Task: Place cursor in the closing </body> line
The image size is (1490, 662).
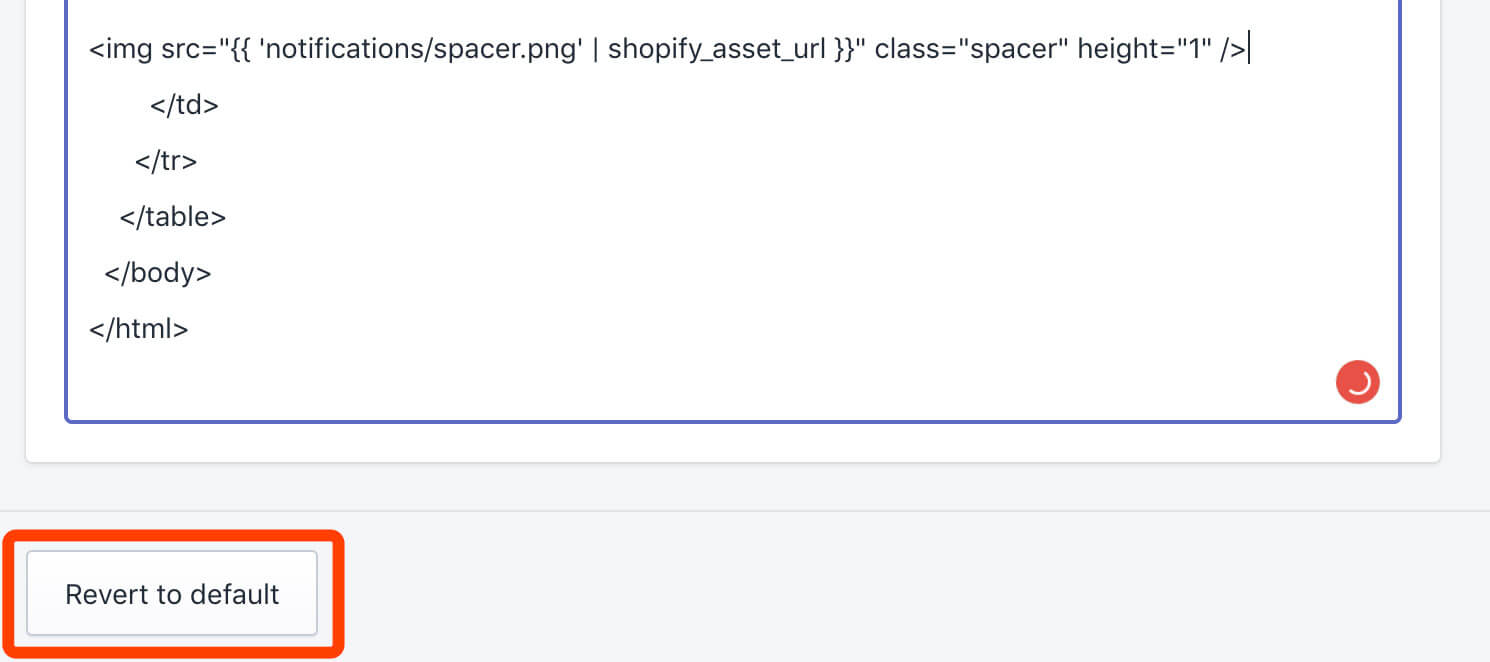Action: [158, 272]
